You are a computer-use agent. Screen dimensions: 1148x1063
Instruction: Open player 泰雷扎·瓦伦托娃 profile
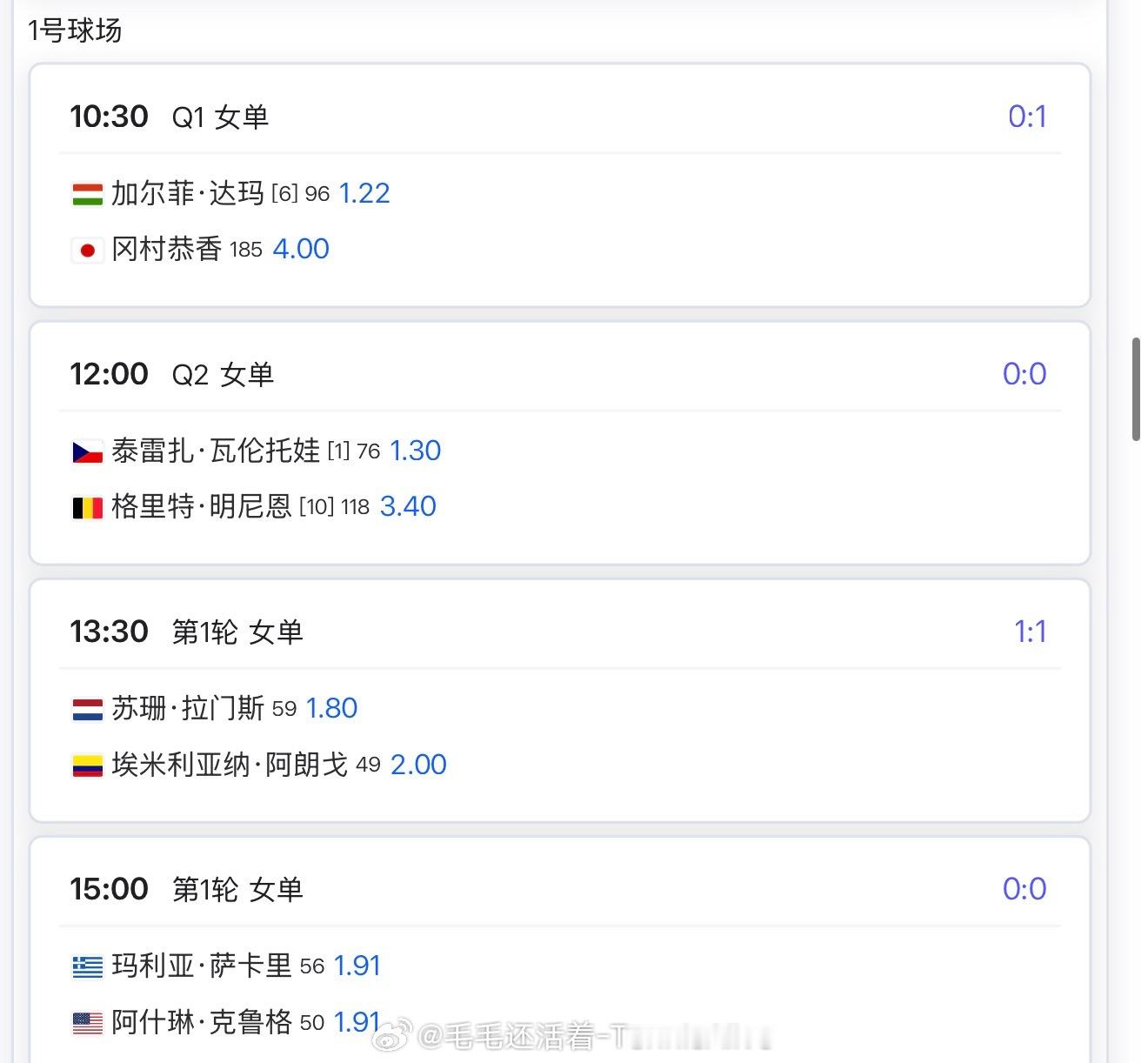(x=216, y=451)
